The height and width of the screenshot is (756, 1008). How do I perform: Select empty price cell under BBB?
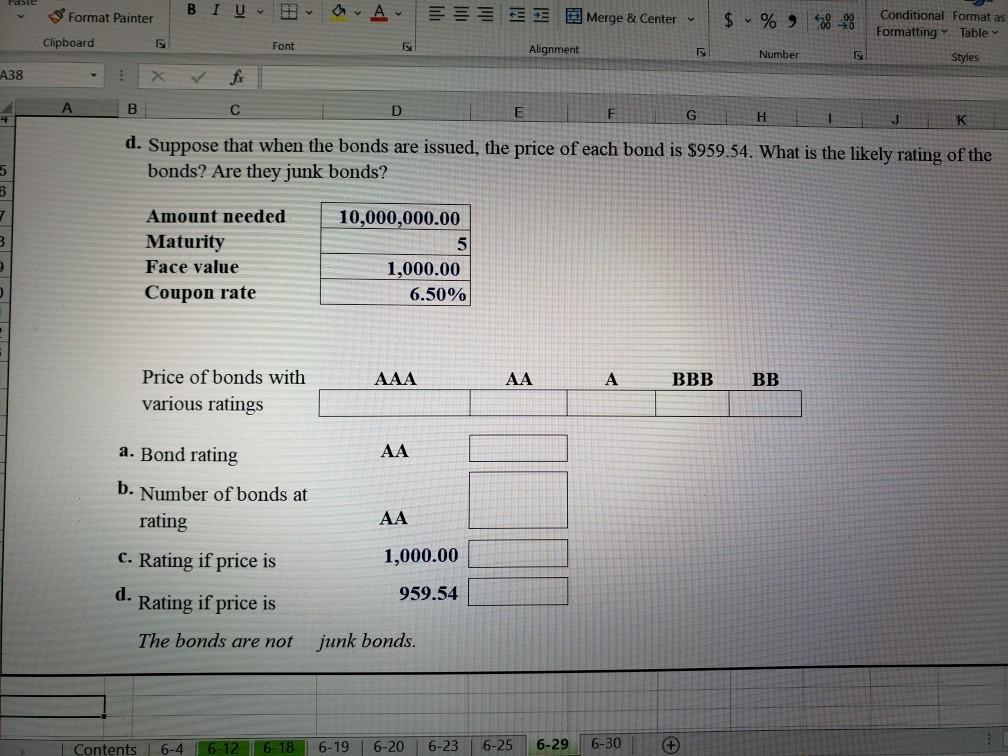[x=692, y=404]
